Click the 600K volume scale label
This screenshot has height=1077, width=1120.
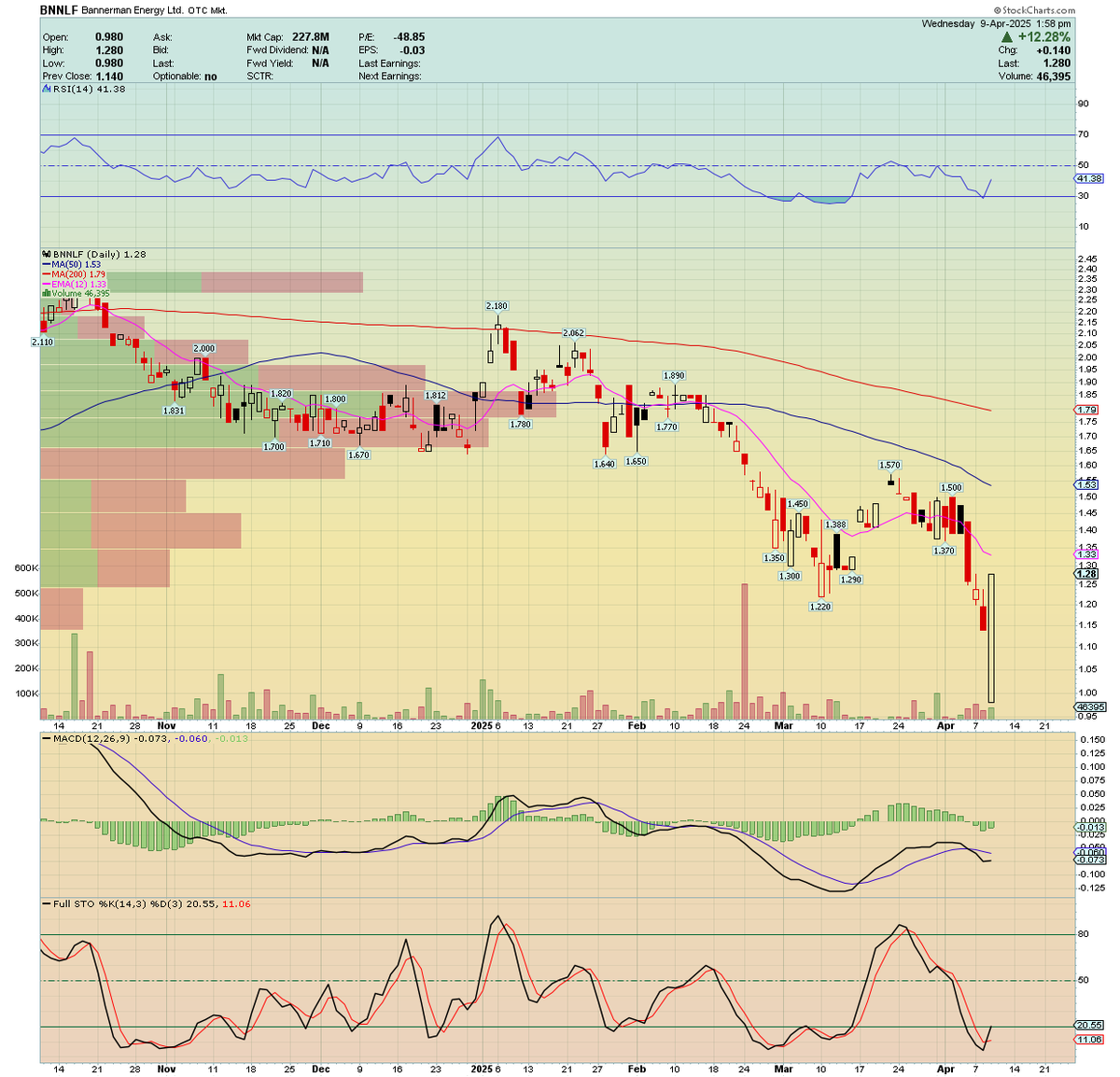click(26, 567)
